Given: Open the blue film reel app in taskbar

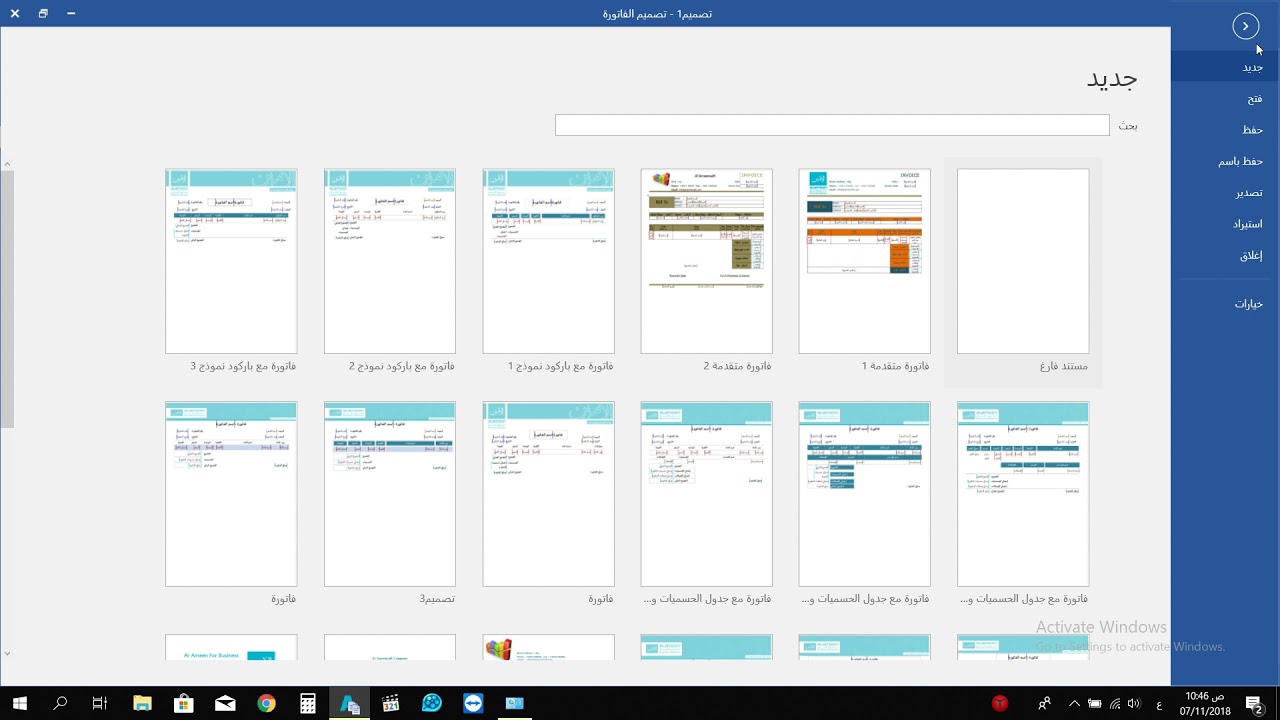Looking at the screenshot, I should point(432,704).
